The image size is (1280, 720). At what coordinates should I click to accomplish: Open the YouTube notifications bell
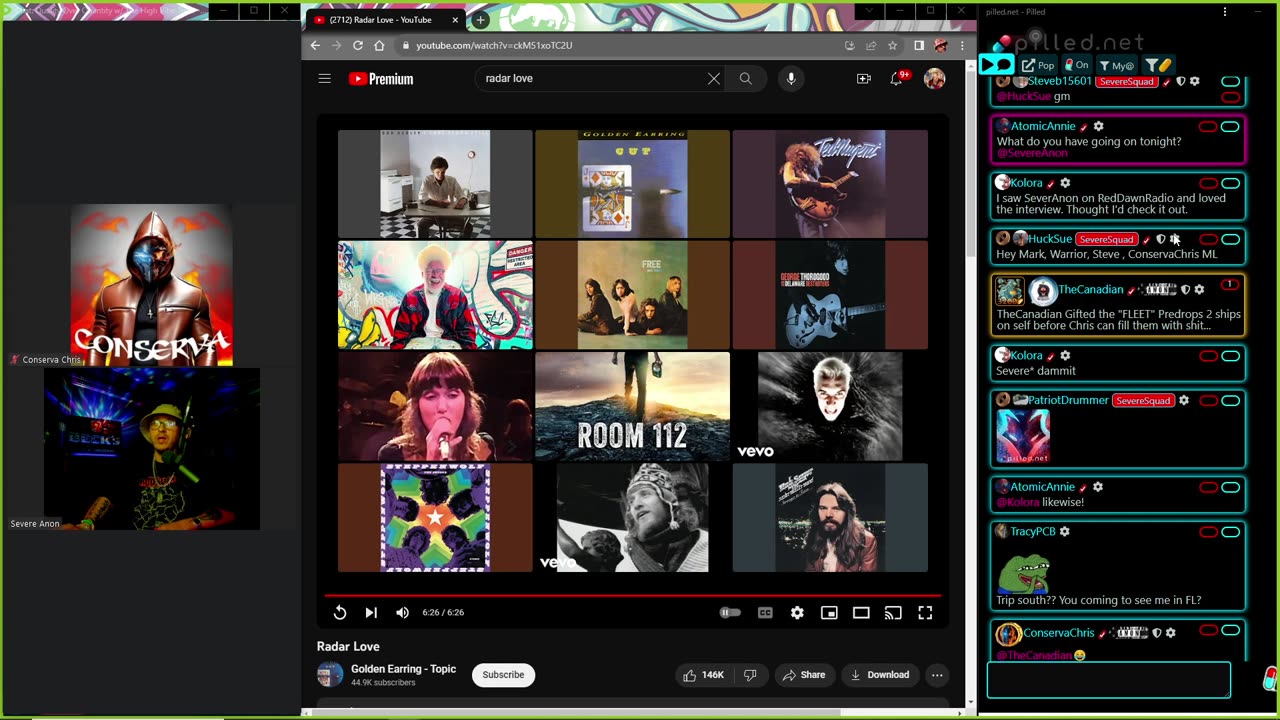pyautogui.click(x=897, y=78)
